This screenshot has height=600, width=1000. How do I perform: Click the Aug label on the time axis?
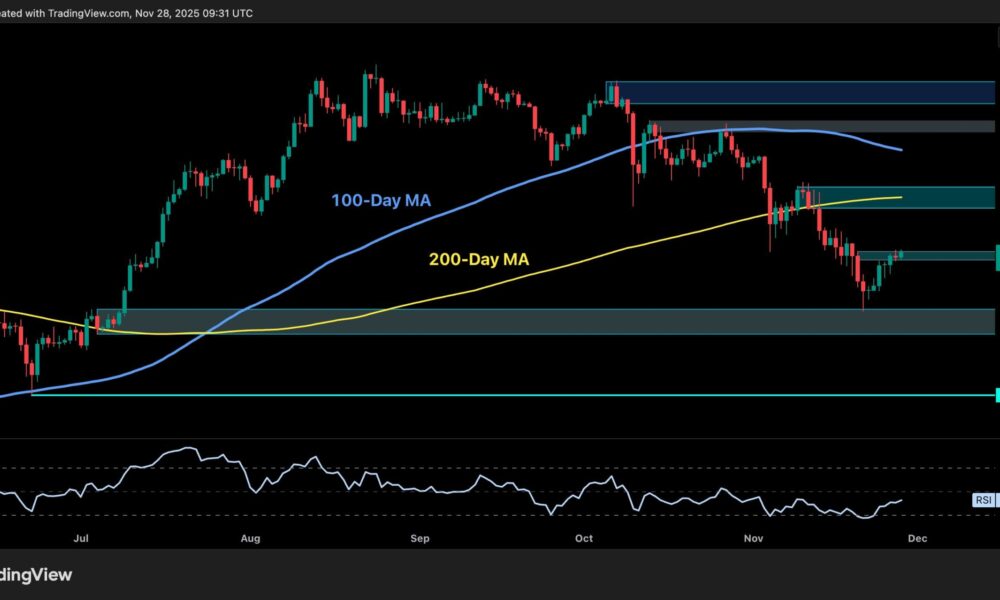coord(250,538)
